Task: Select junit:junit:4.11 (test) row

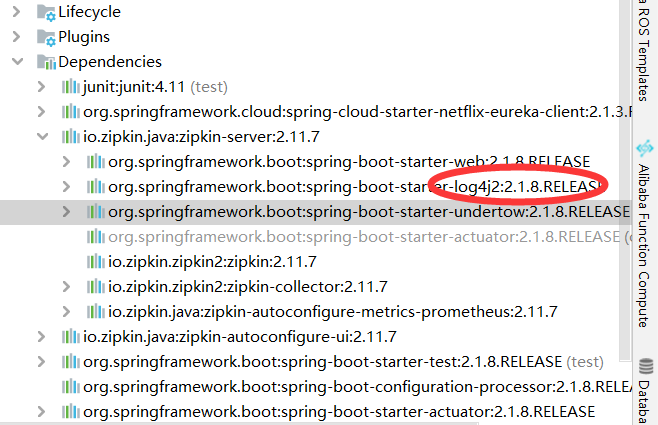Action: tap(155, 87)
